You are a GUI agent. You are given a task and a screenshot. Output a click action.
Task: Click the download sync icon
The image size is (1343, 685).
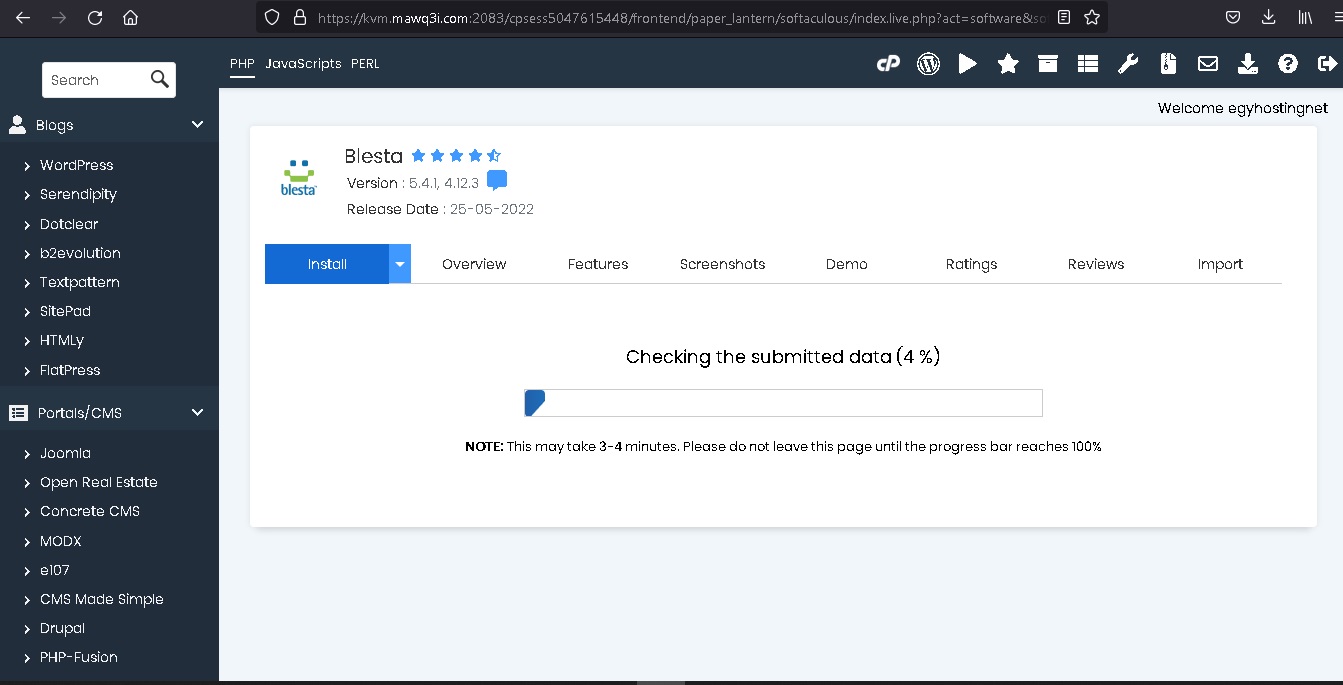click(1248, 64)
